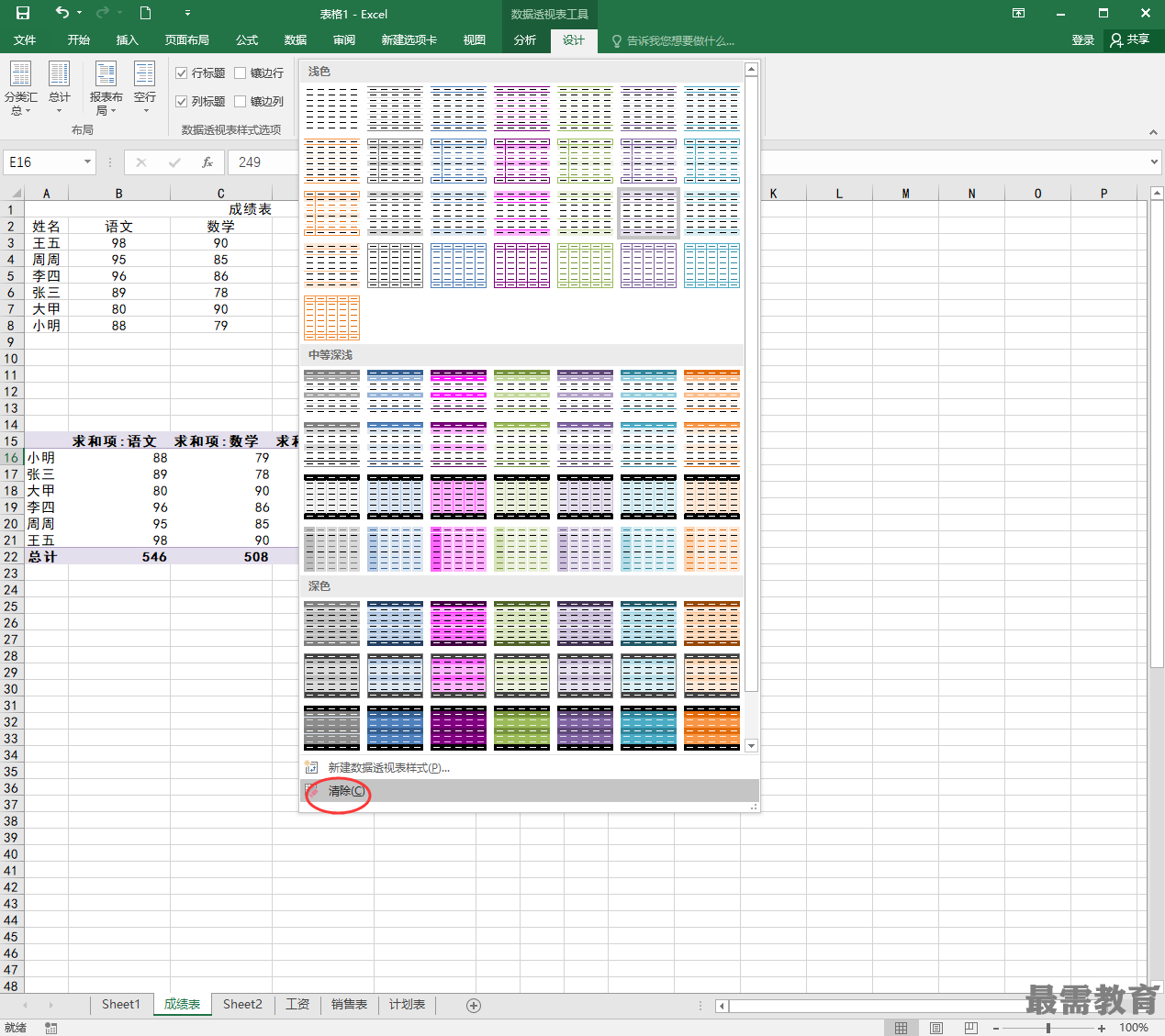Click the formula bar value 249
Viewport: 1165px width, 1036px height.
(x=250, y=162)
